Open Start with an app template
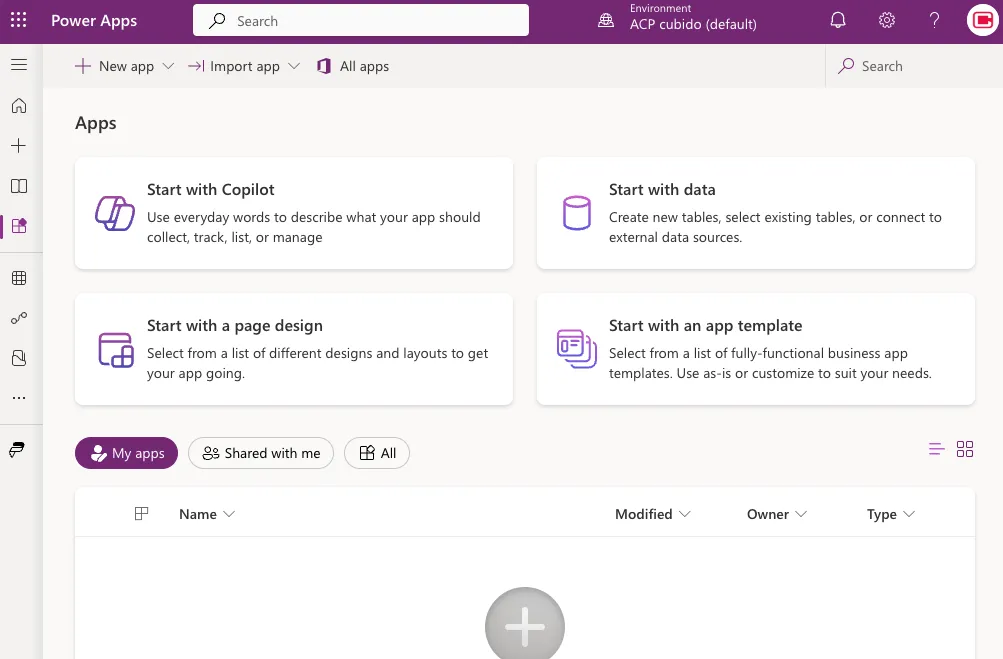 click(755, 349)
